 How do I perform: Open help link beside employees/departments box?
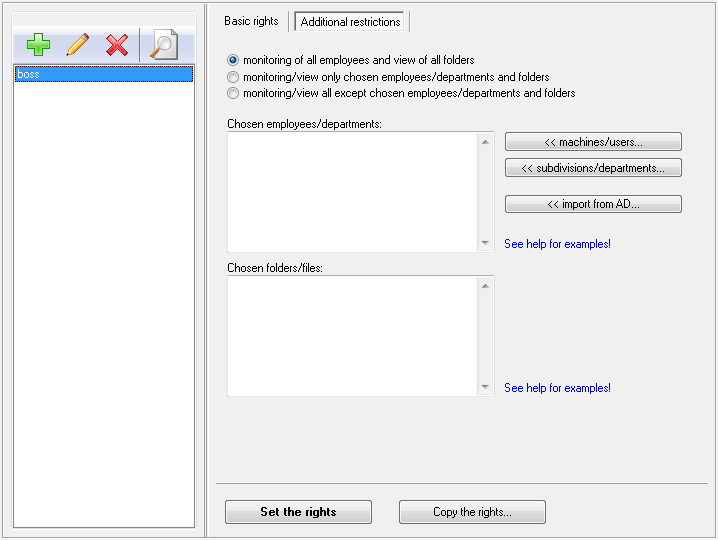click(557, 244)
